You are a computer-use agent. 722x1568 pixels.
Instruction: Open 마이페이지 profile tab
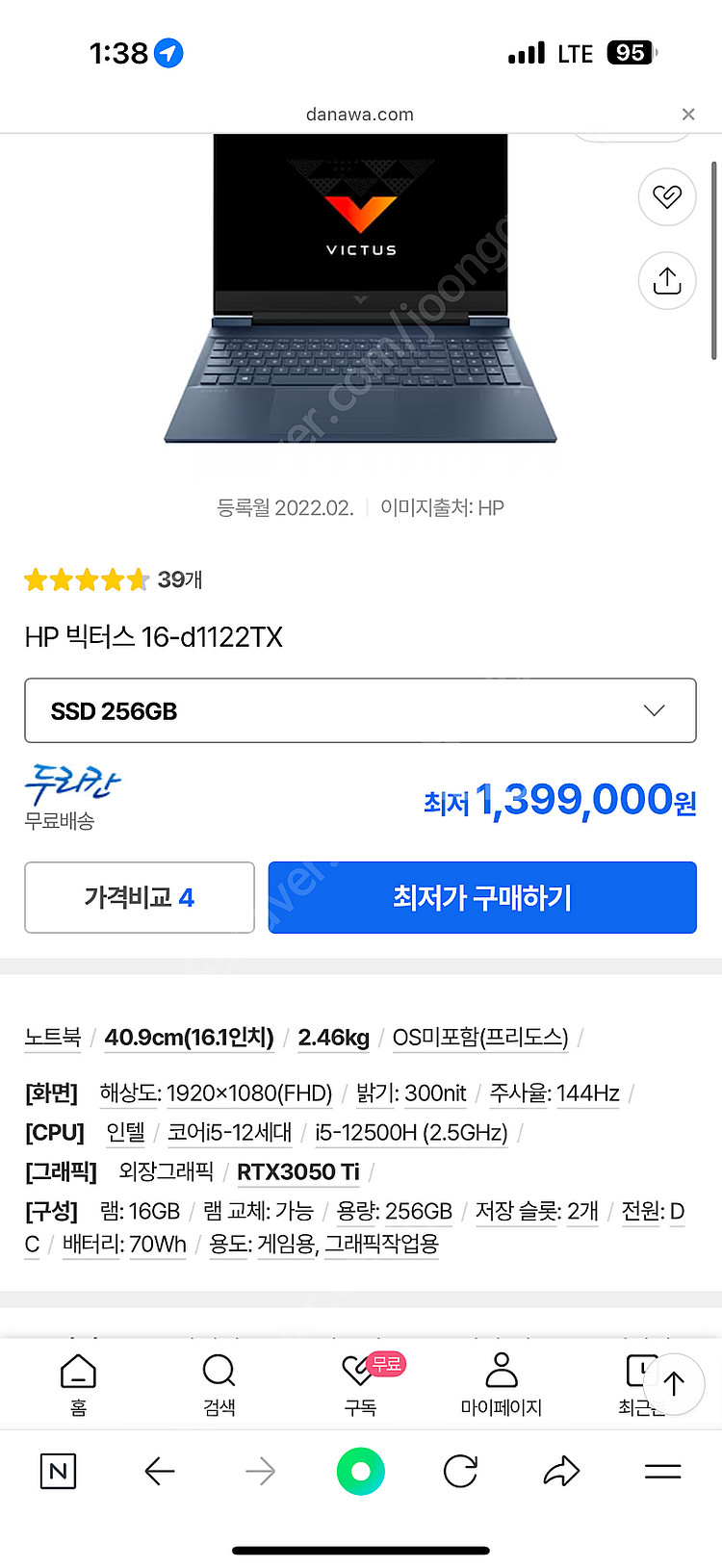click(x=502, y=1384)
